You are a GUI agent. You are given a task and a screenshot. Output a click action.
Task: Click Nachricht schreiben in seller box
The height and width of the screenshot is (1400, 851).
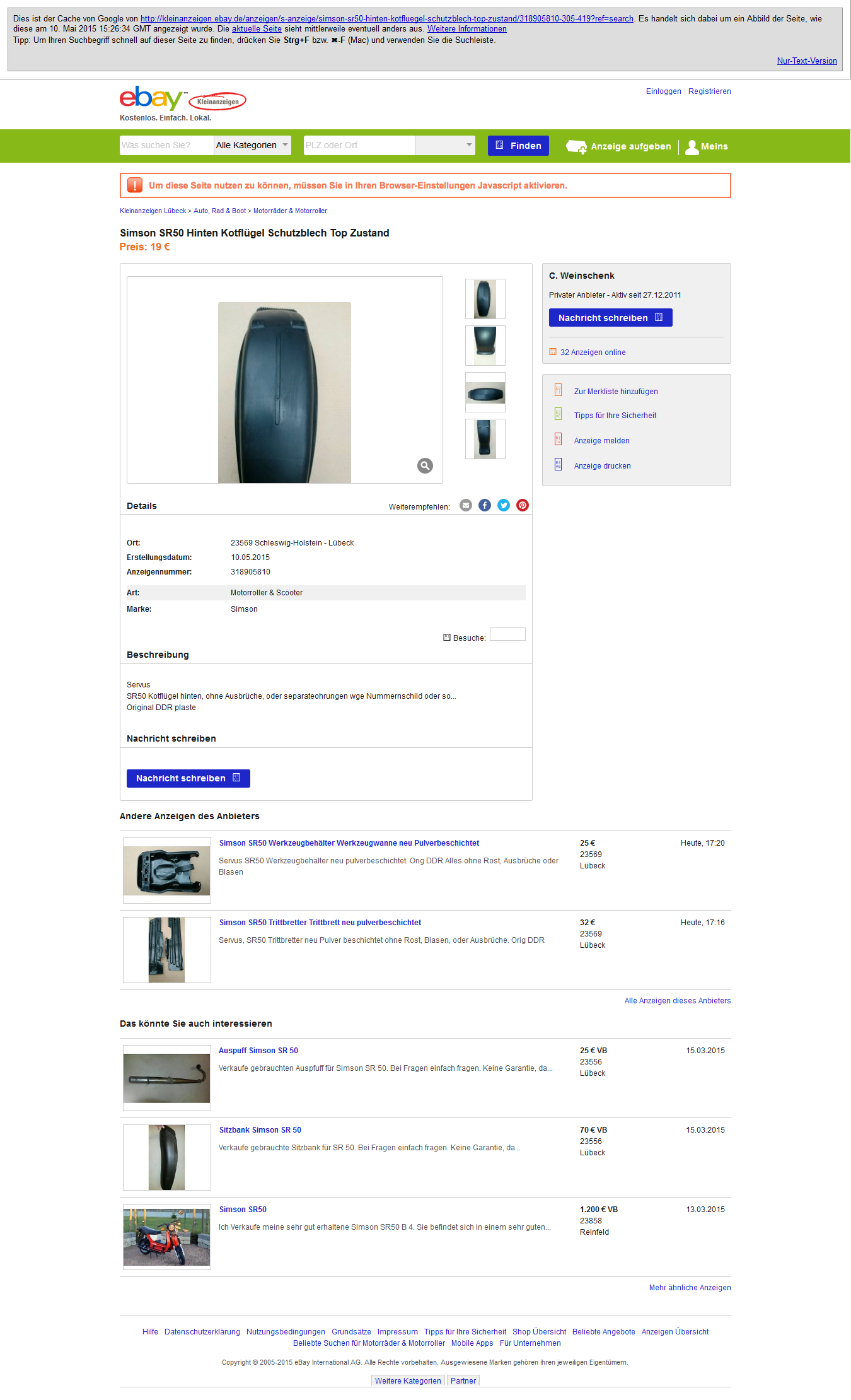(611, 318)
